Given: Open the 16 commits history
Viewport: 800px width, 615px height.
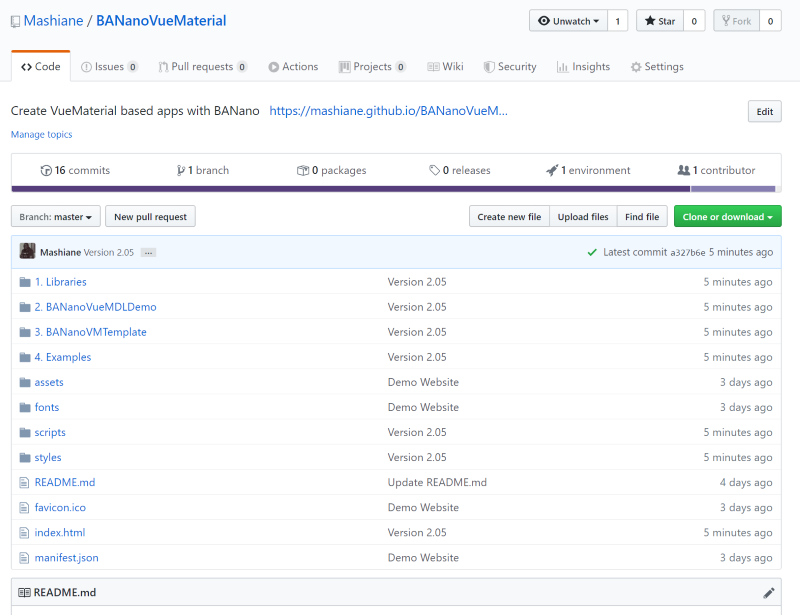Looking at the screenshot, I should [76, 170].
